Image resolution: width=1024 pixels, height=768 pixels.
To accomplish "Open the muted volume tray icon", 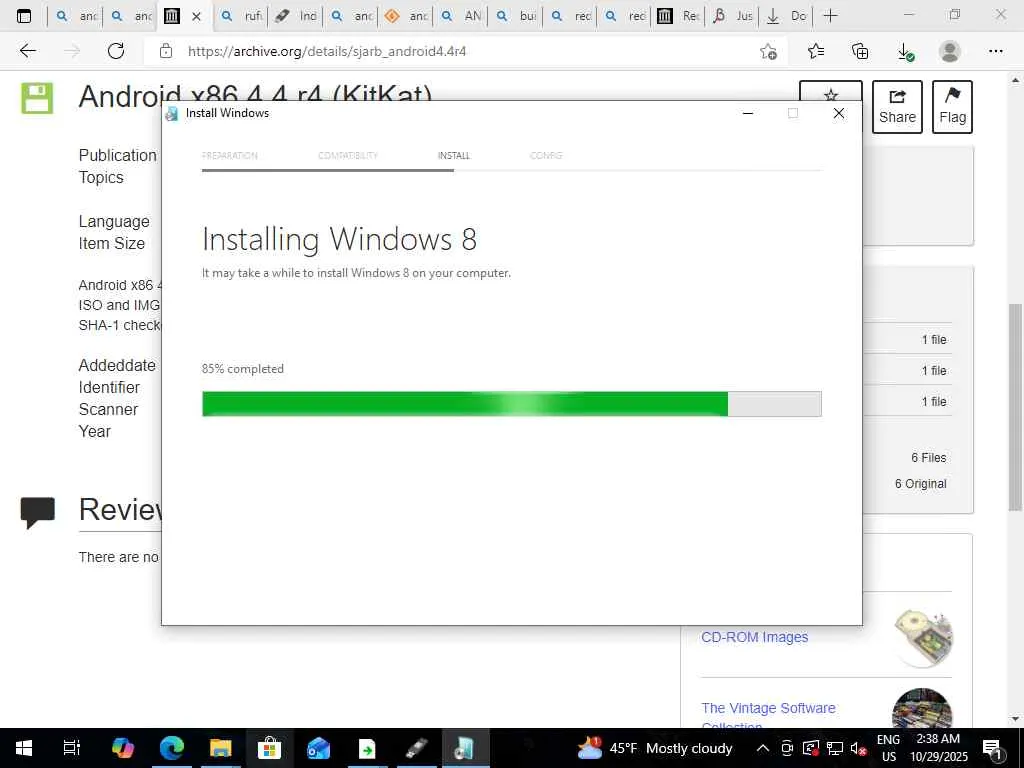I will (858, 748).
